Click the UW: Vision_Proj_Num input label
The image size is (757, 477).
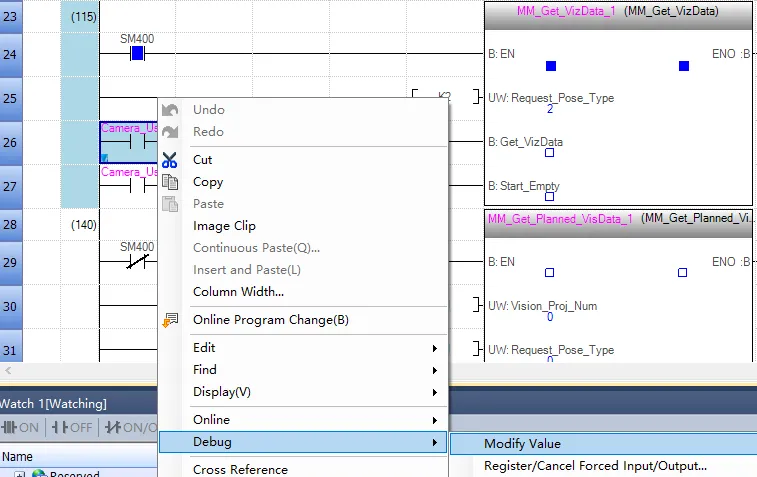click(543, 306)
